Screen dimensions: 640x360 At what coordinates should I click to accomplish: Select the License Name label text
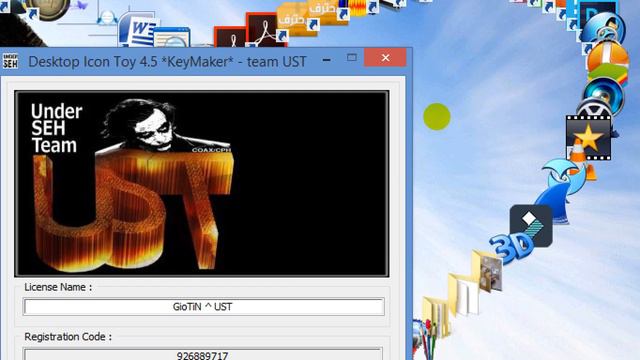58,287
